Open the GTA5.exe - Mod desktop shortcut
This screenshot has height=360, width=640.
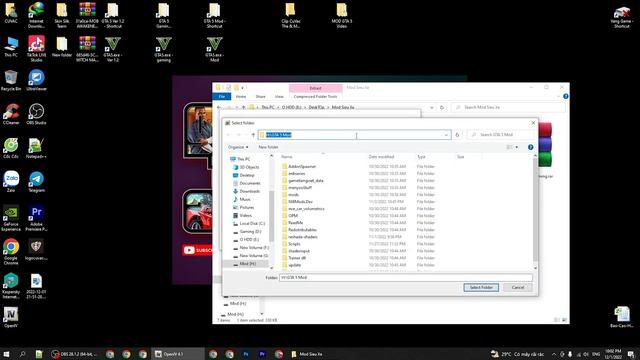(x=214, y=49)
